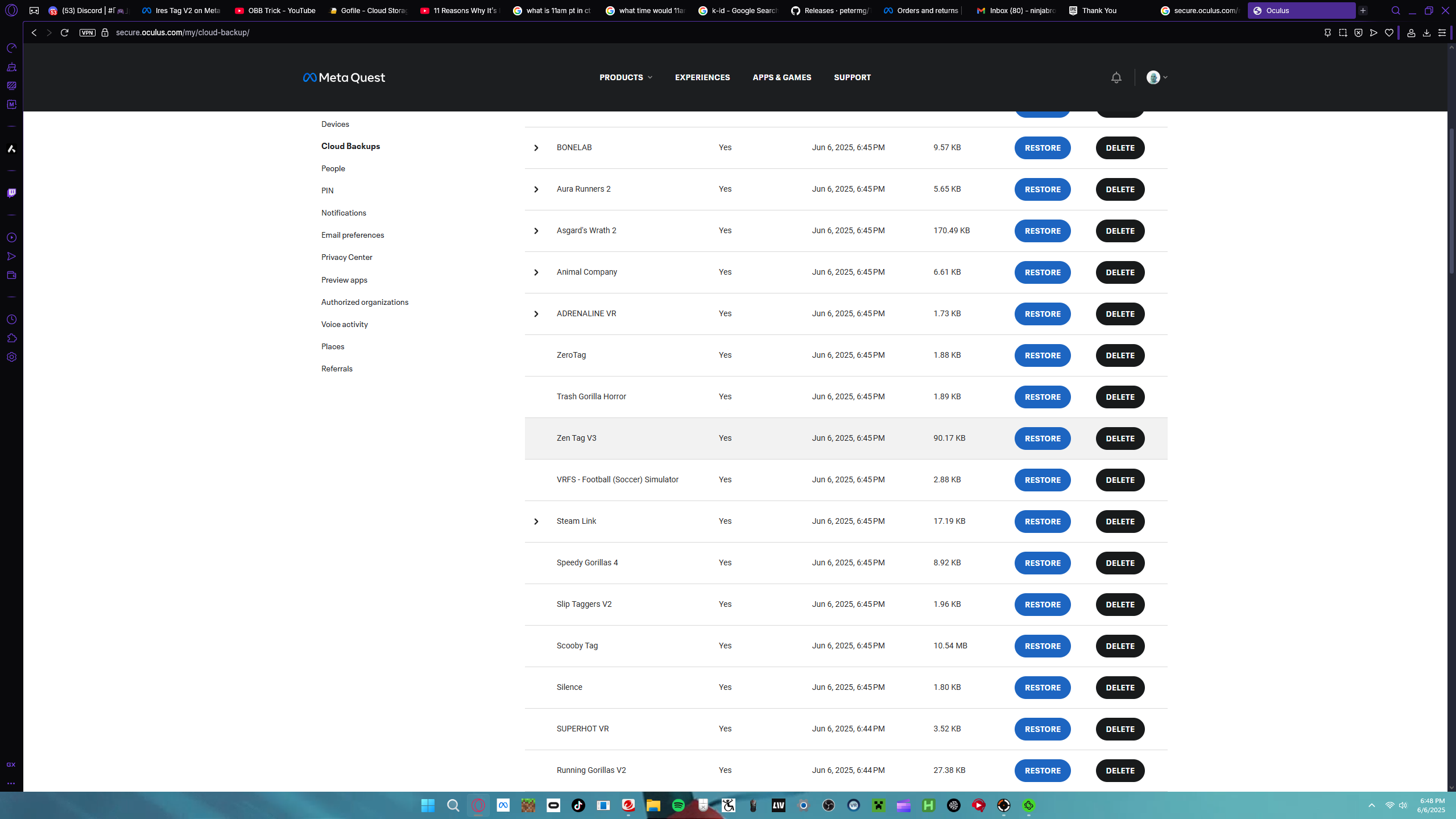Open TikTok from taskbar
Screen dimensions: 1456x819
pyautogui.click(x=578, y=805)
